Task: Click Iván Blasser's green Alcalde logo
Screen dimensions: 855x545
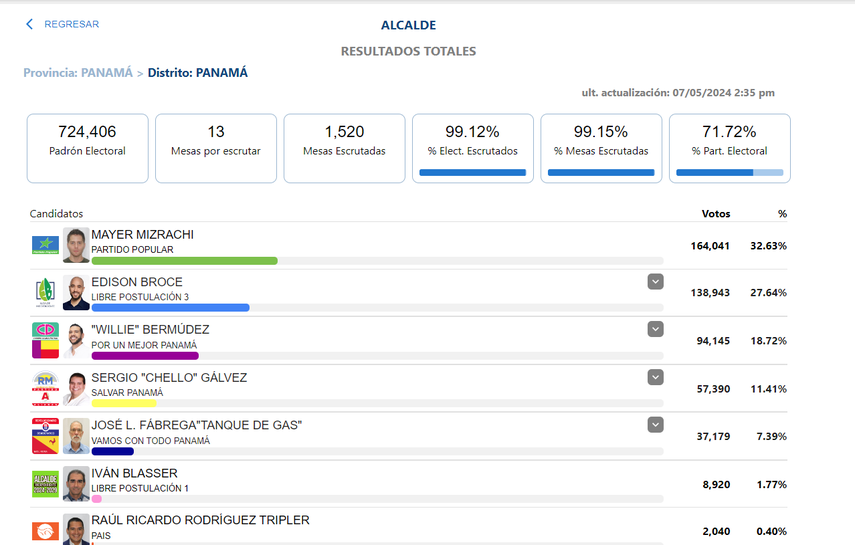Action: pos(45,484)
